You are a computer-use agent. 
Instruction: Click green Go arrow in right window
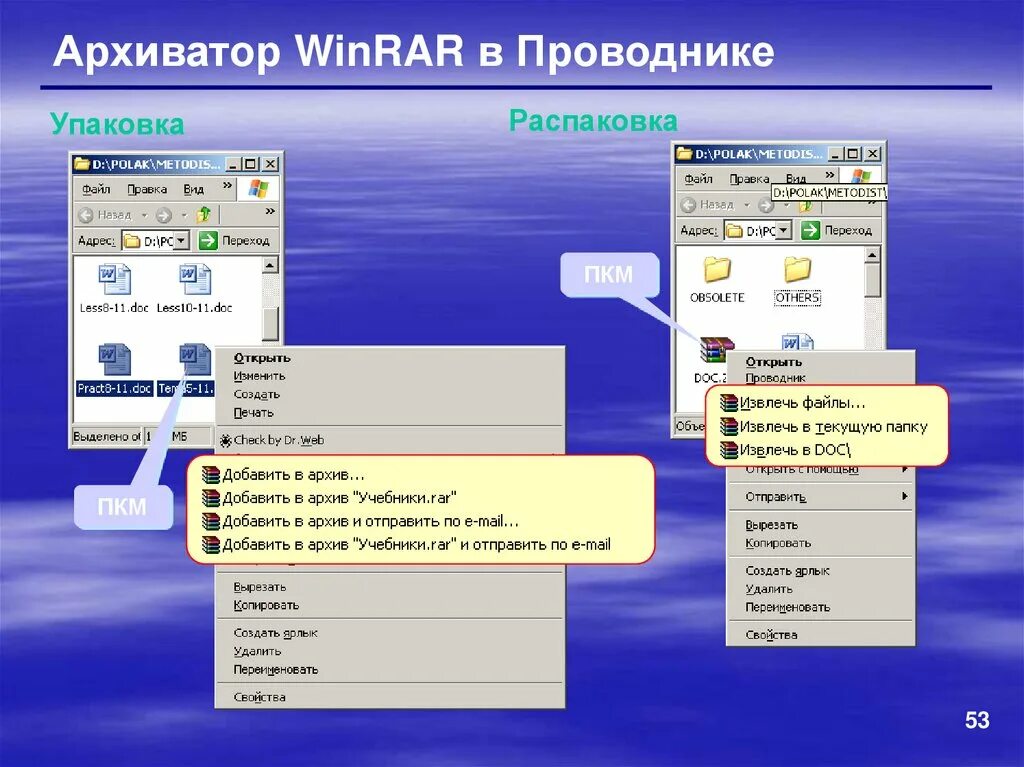click(810, 230)
